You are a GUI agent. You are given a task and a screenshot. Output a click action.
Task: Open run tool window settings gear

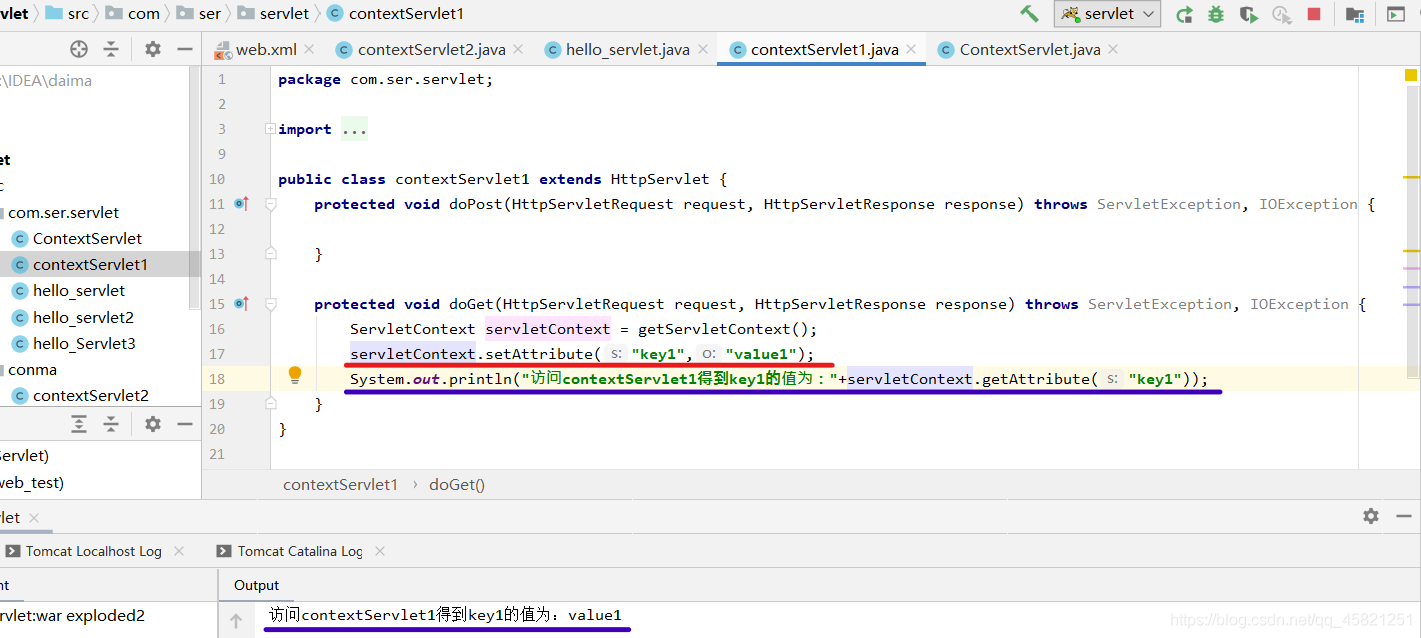(1371, 516)
